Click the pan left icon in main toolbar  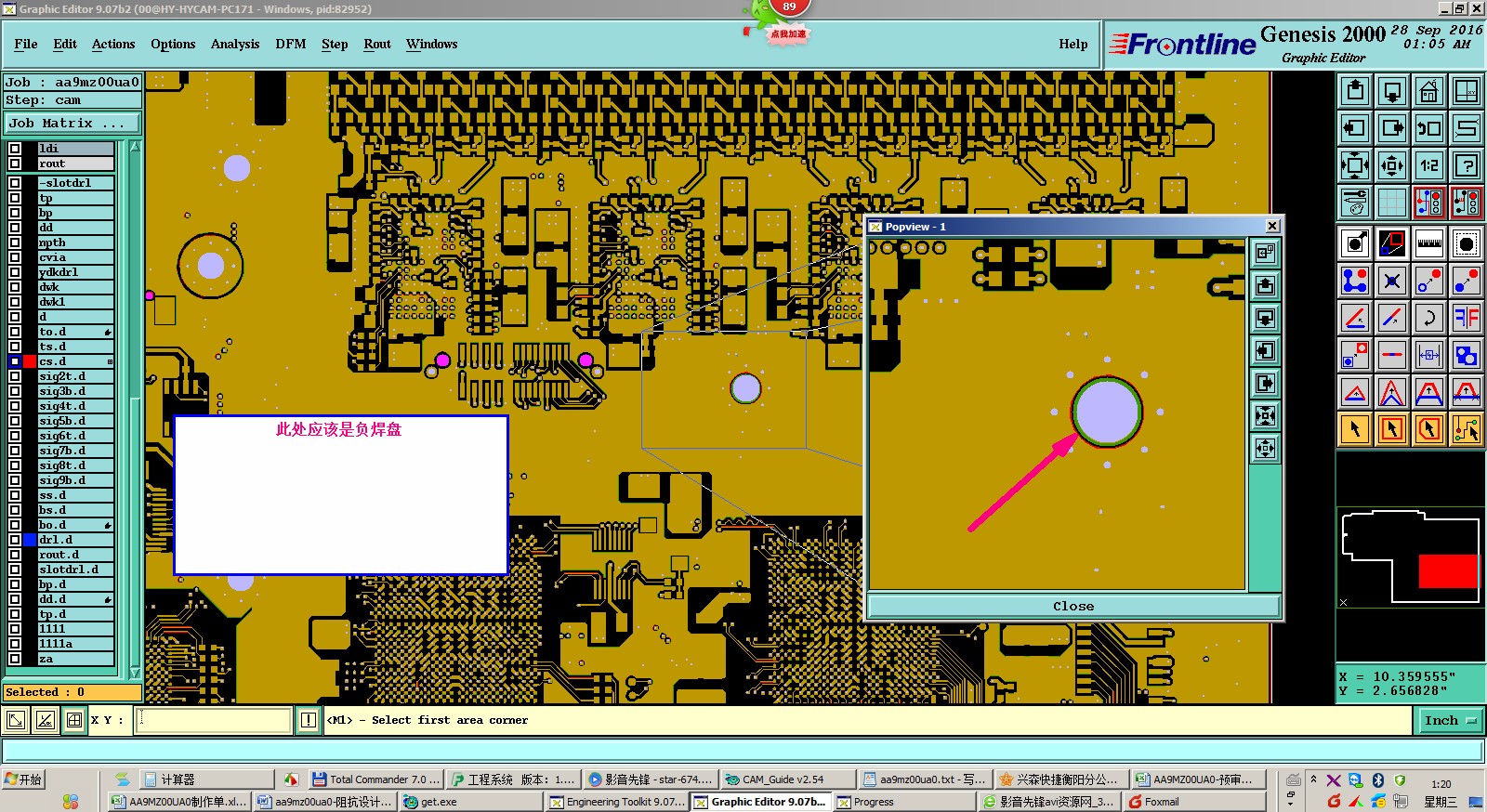click(x=1355, y=128)
